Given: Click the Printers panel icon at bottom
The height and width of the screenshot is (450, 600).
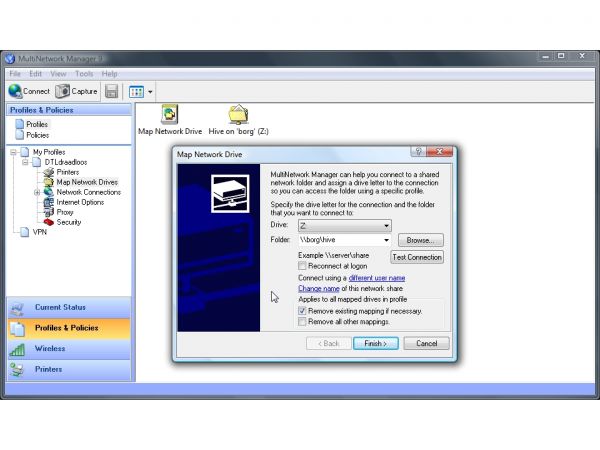Looking at the screenshot, I should 18,370.
